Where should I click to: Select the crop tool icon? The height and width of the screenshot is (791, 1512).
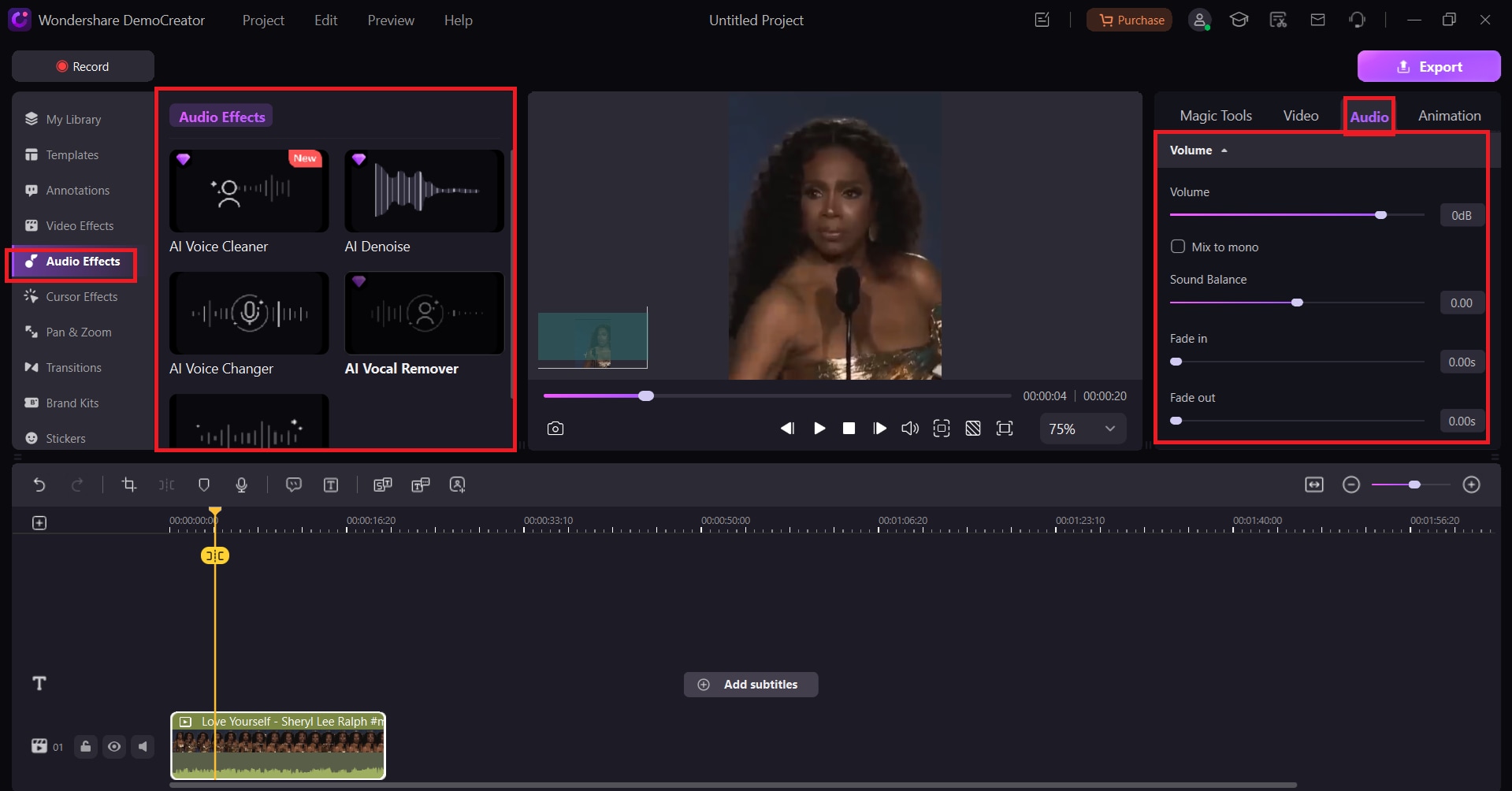[129, 485]
